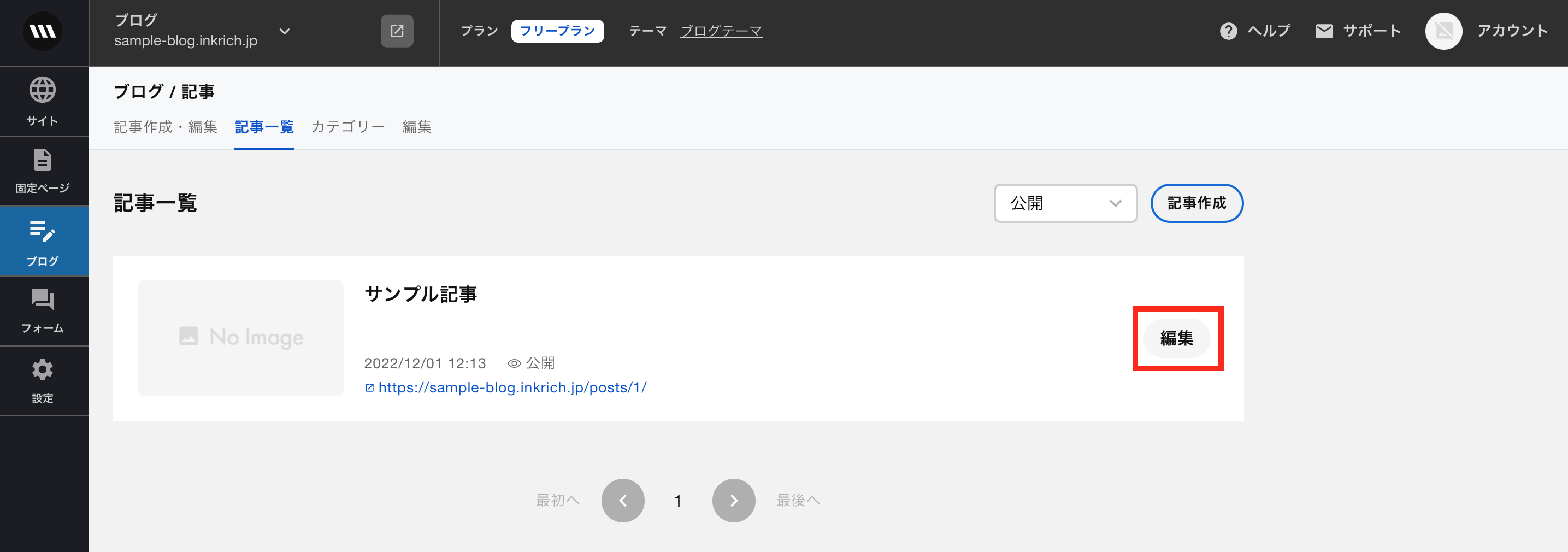This screenshot has width=1568, height=552.
Task: Click the サポート mail icon
Action: click(1324, 31)
